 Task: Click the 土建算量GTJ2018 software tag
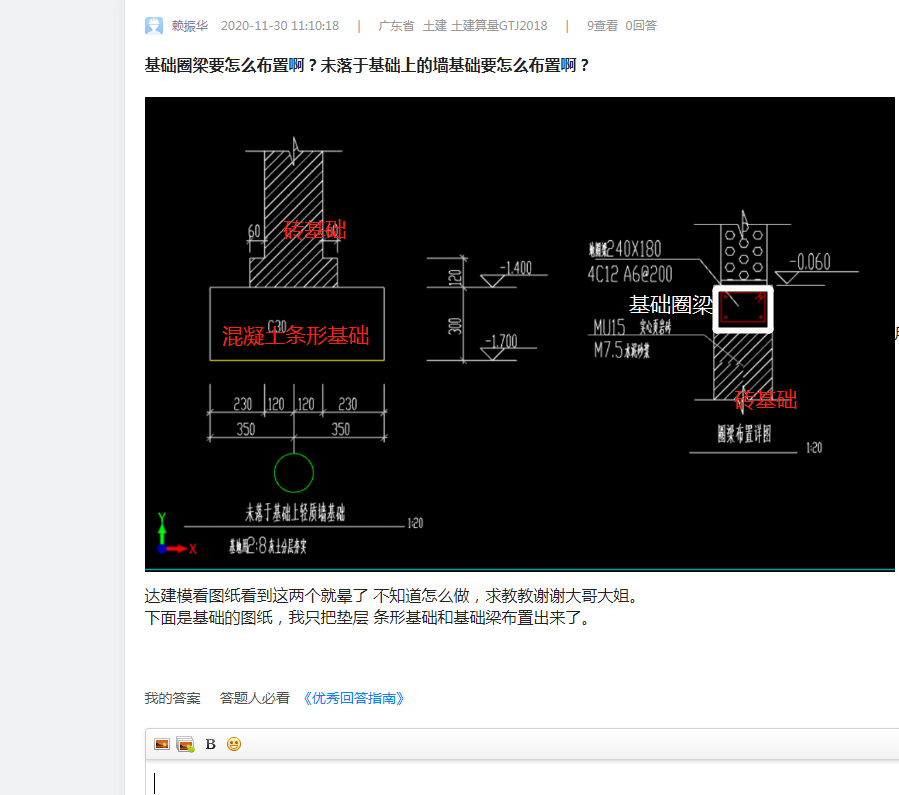pyautogui.click(x=499, y=26)
